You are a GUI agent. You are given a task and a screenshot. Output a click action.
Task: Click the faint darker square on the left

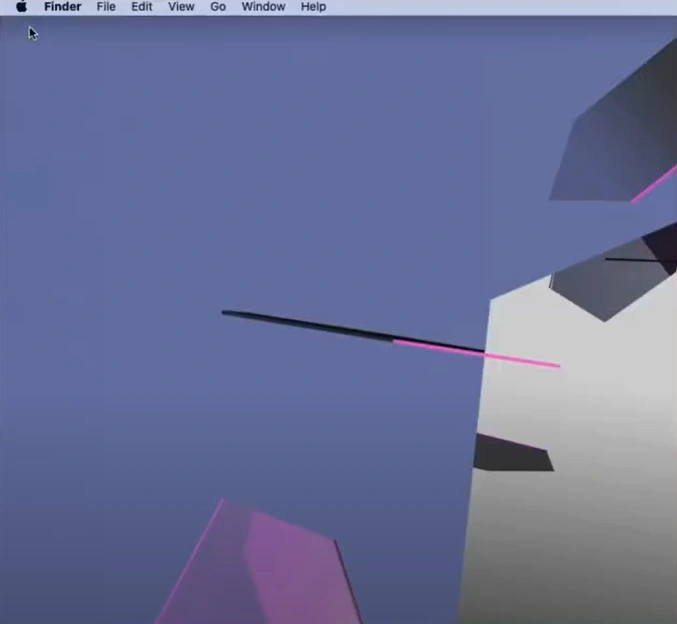click(26, 188)
